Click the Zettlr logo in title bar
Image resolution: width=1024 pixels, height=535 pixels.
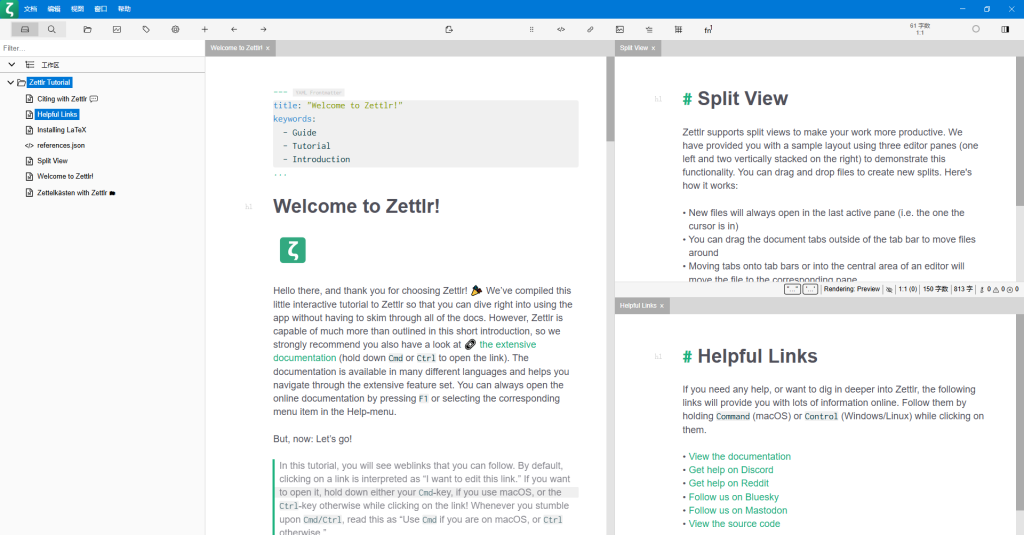coord(9,9)
